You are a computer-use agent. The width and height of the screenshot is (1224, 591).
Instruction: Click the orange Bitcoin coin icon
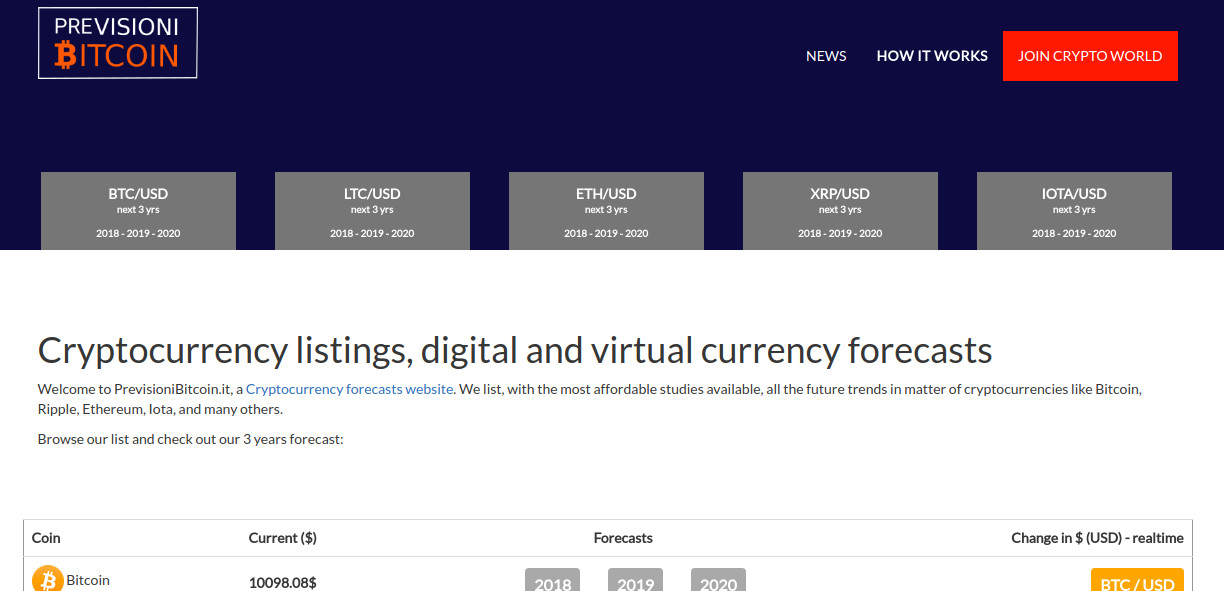pyautogui.click(x=47, y=579)
